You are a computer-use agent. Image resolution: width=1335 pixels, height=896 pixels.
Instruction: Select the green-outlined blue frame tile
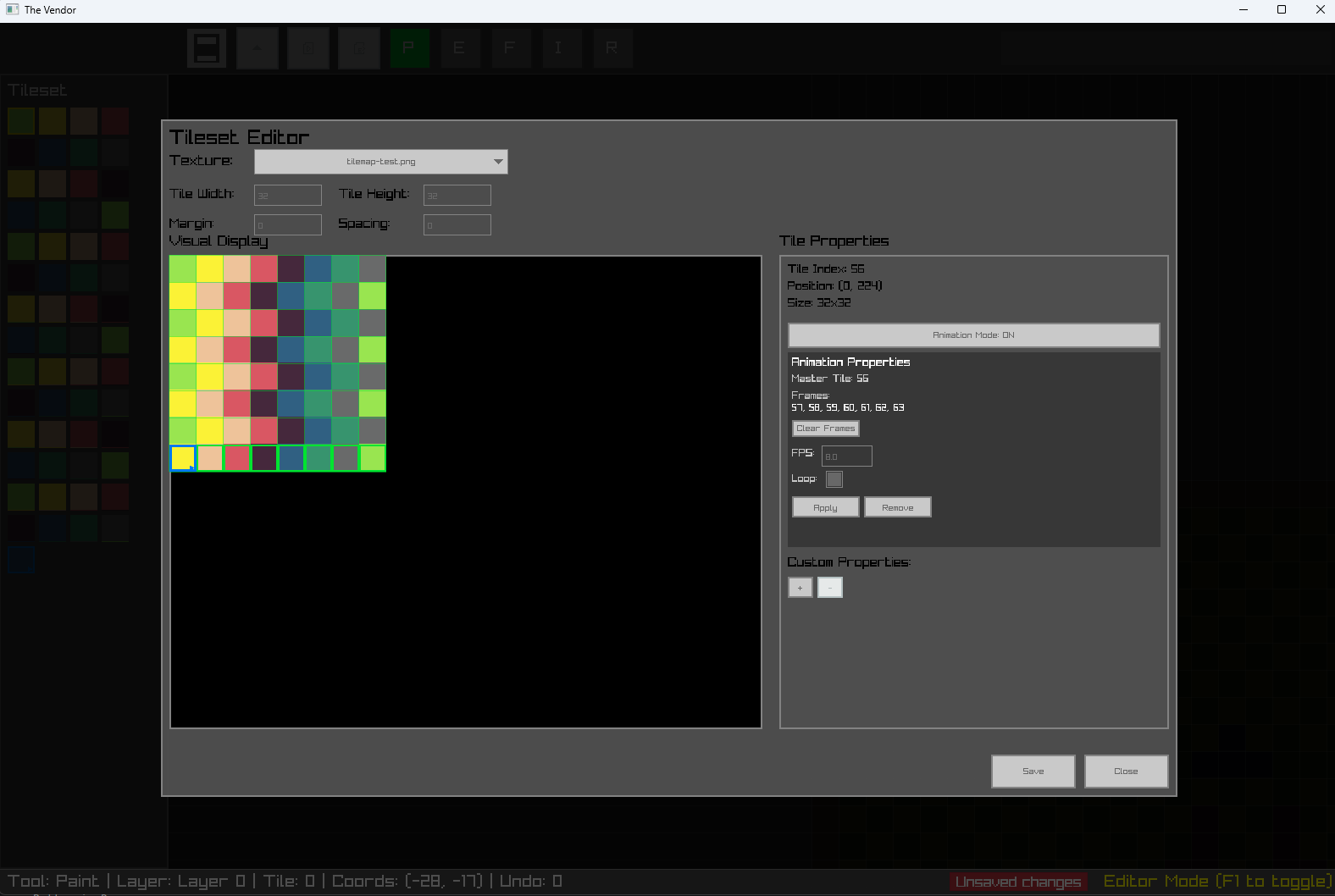(291, 458)
